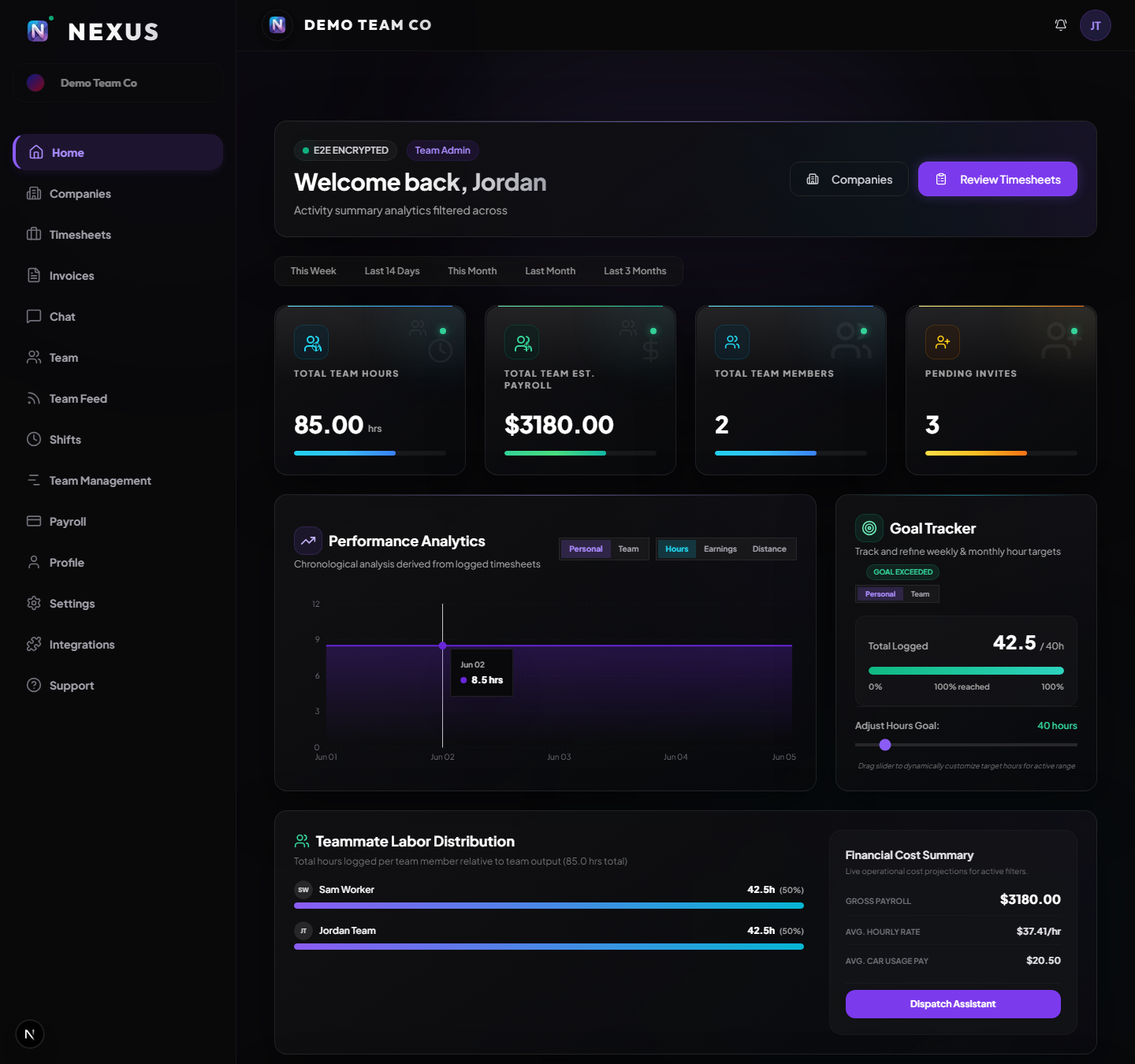Image resolution: width=1135 pixels, height=1064 pixels.
Task: Select the Last 14 Days tab
Action: click(392, 271)
